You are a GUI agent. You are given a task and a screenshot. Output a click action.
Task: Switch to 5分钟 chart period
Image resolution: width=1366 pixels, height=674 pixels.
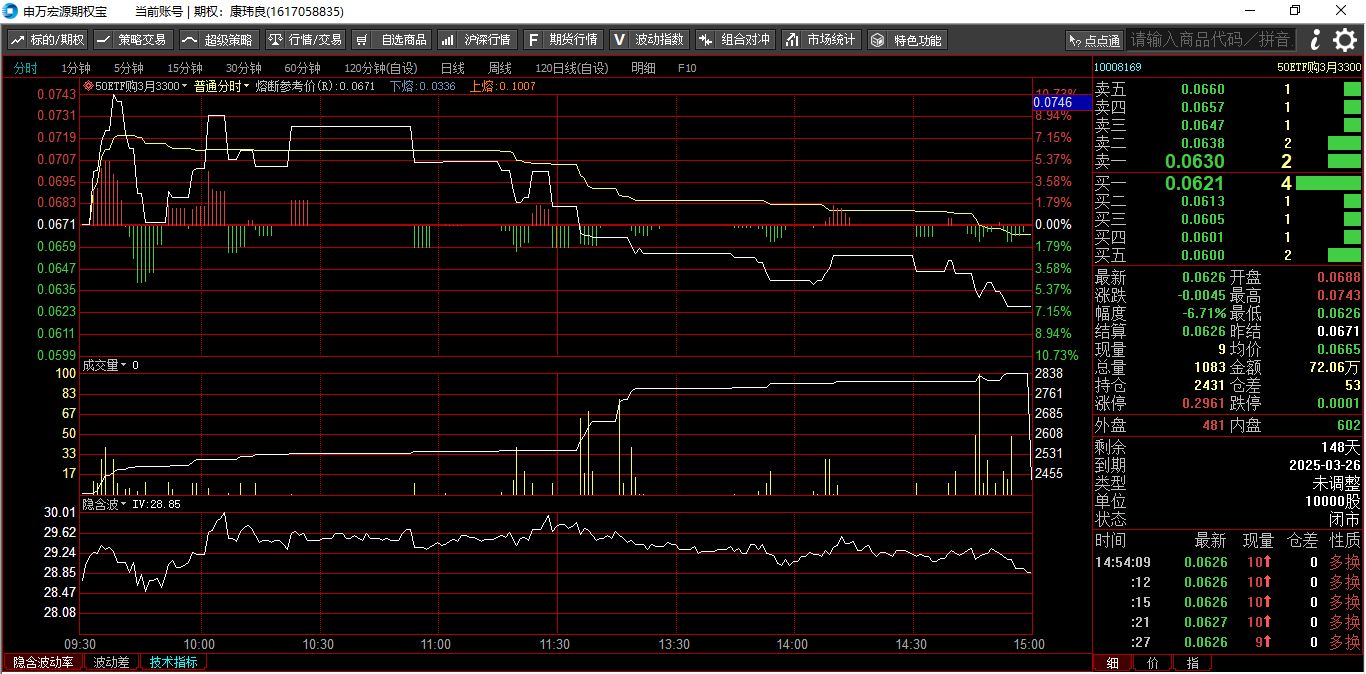[x=128, y=68]
